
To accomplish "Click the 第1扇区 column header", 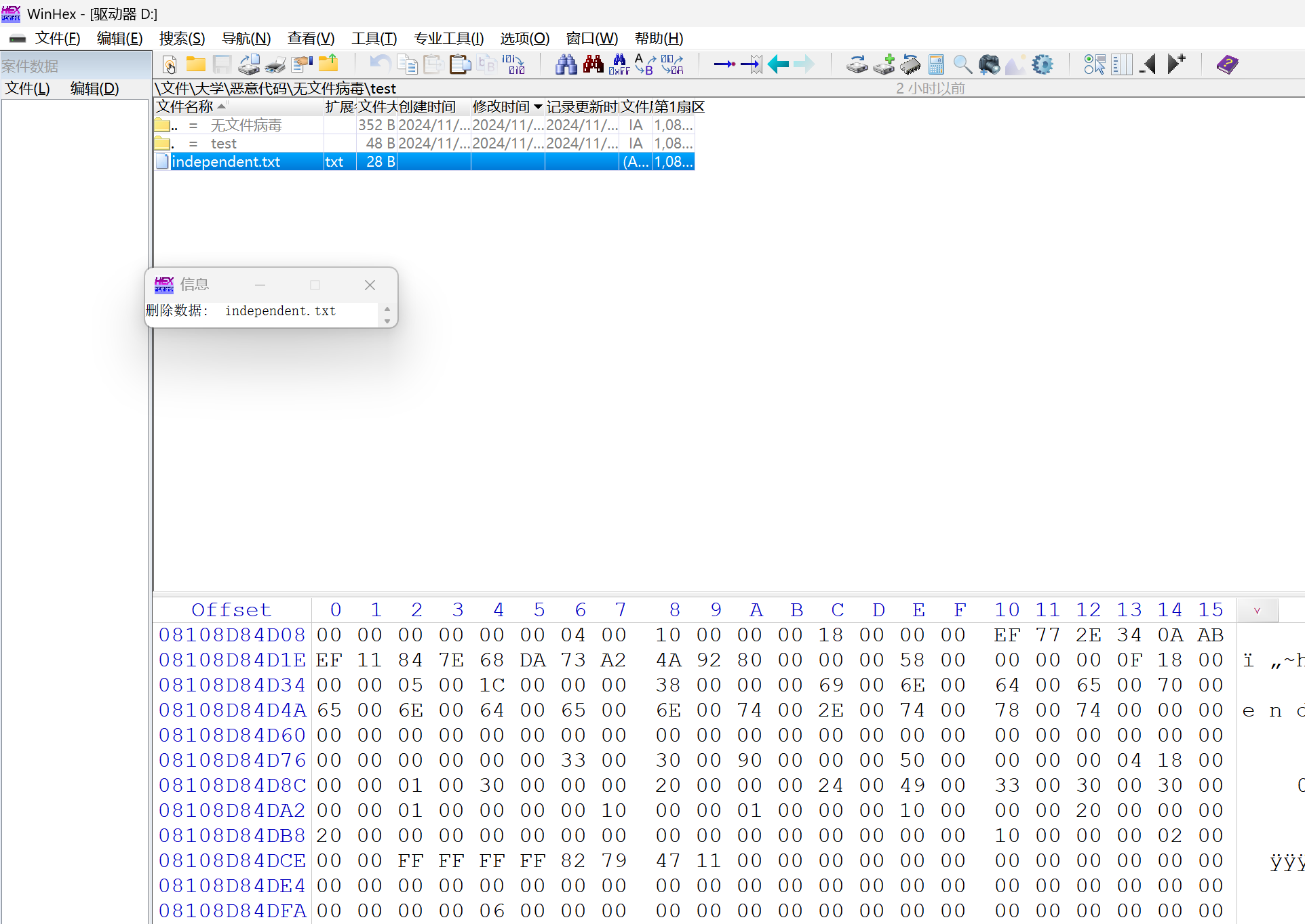I will pyautogui.click(x=679, y=107).
